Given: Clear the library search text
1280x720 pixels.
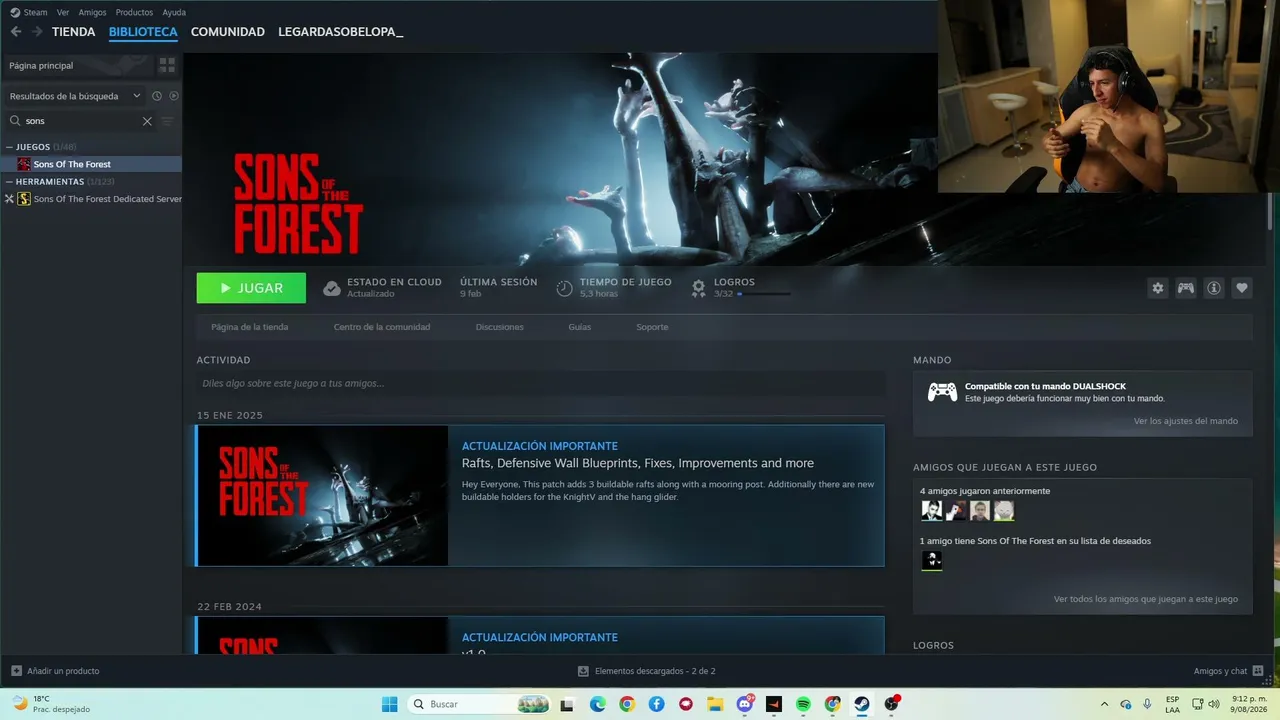Looking at the screenshot, I should 147,121.
